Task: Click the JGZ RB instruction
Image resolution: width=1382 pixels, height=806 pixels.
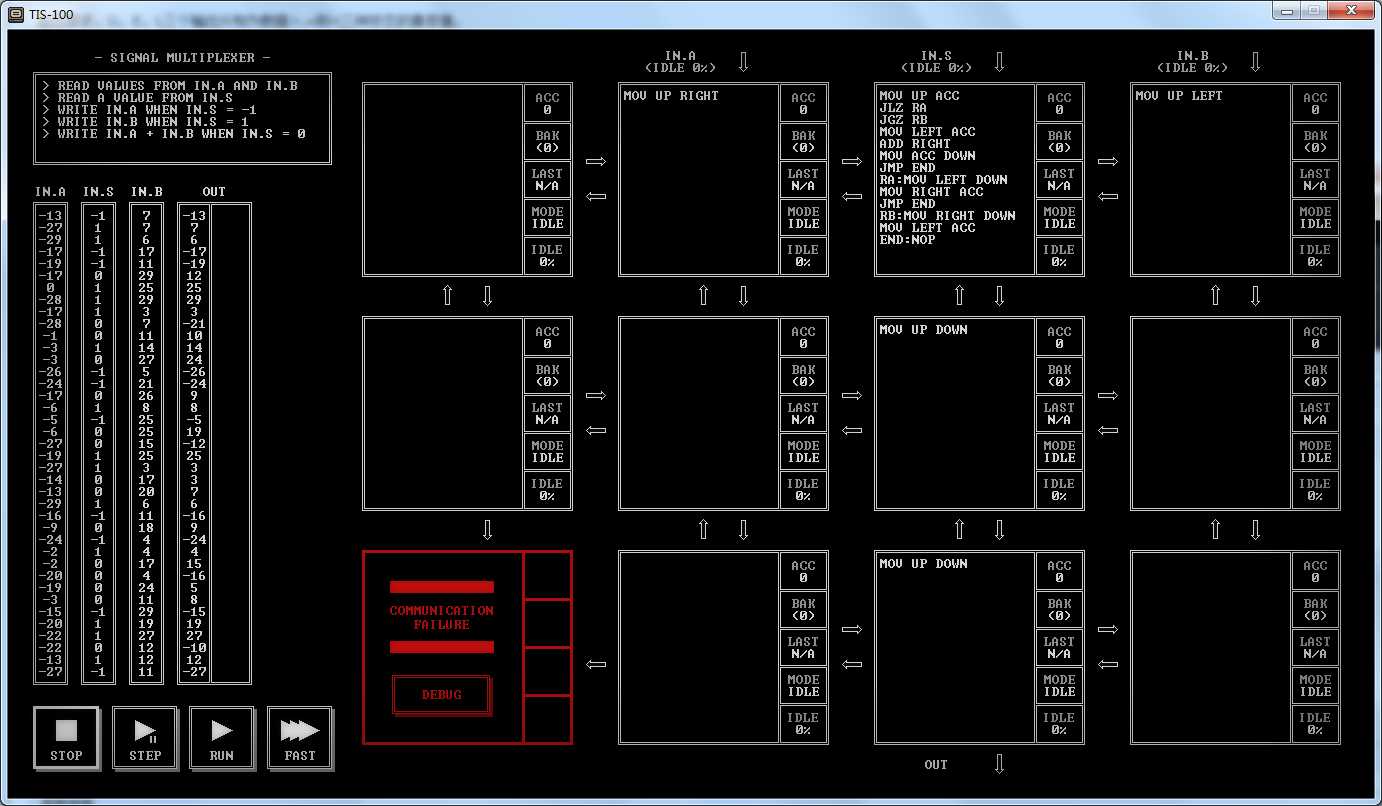Action: pos(903,120)
